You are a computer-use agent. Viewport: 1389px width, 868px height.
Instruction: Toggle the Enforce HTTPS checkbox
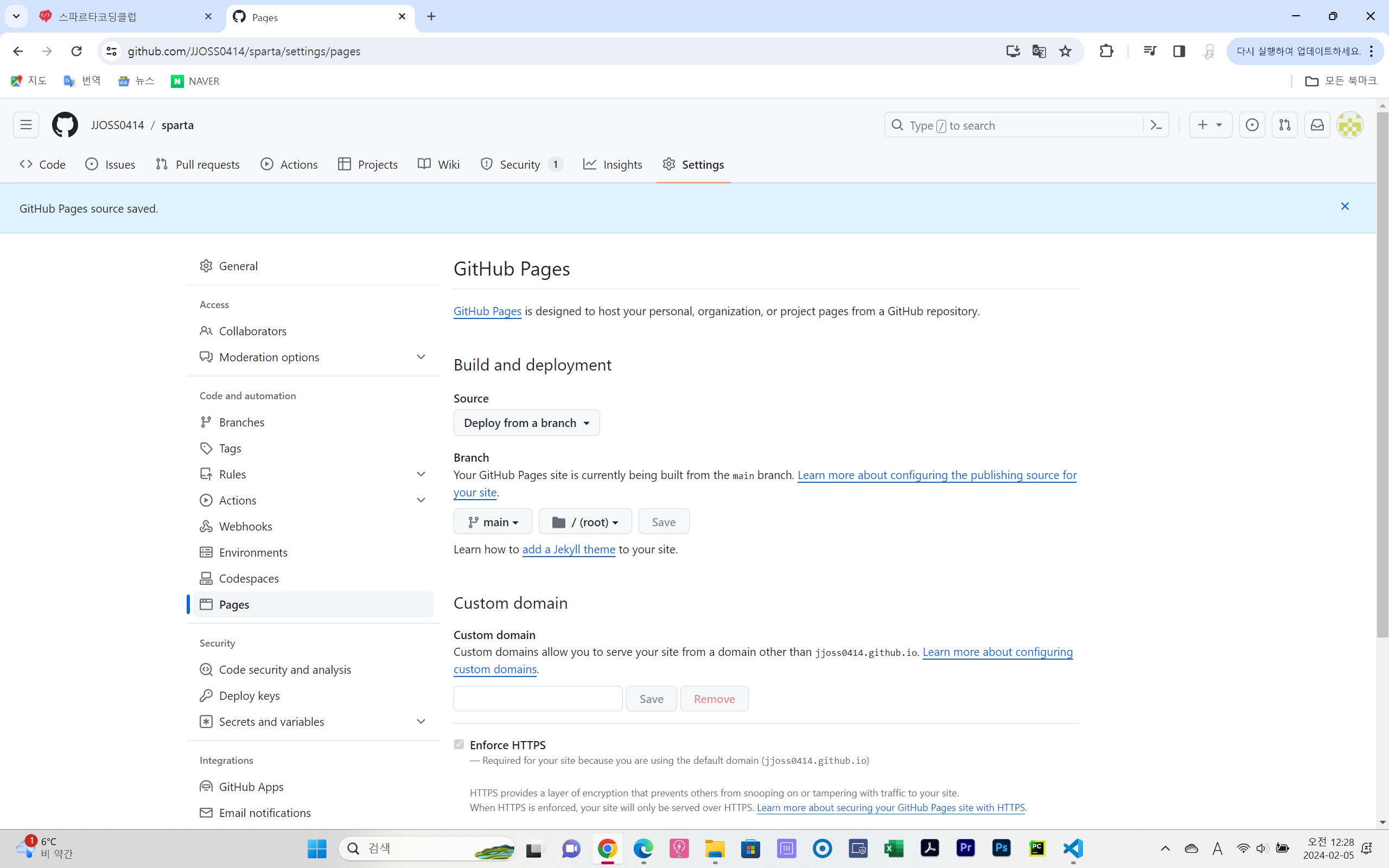point(458,744)
